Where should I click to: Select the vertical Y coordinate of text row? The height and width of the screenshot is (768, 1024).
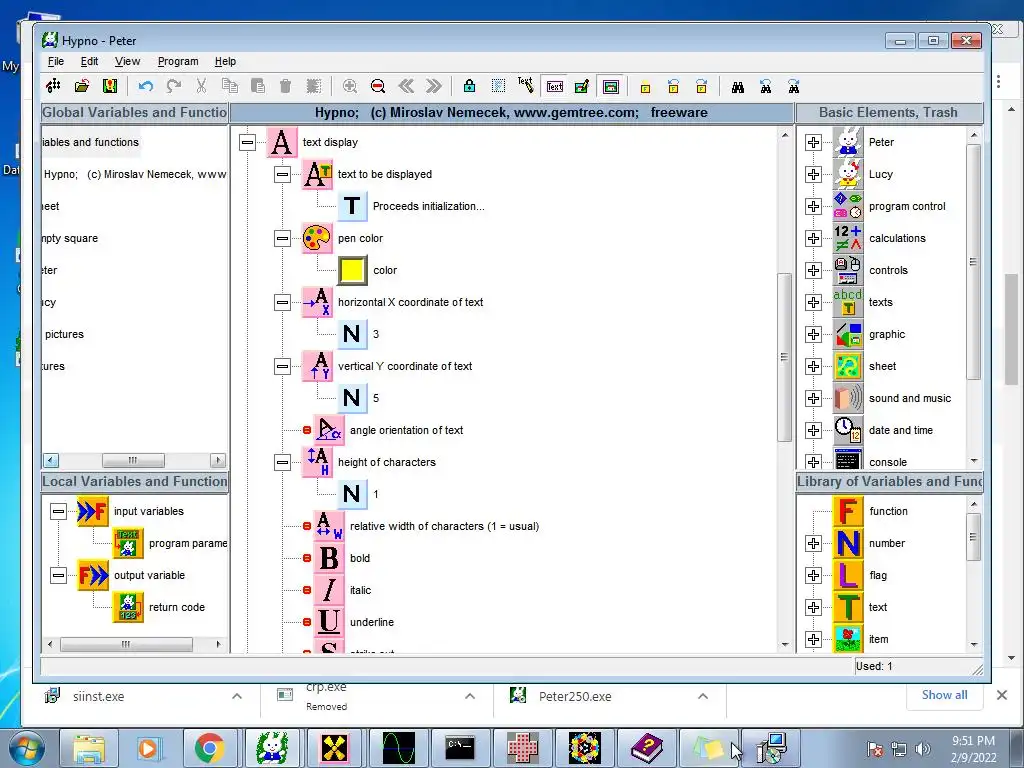[x=405, y=366]
